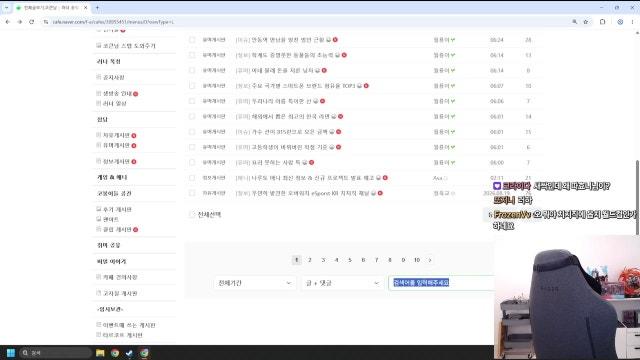640x360 pixels.
Task: Open author menu in the 06:24 row
Action: (x=441, y=40)
